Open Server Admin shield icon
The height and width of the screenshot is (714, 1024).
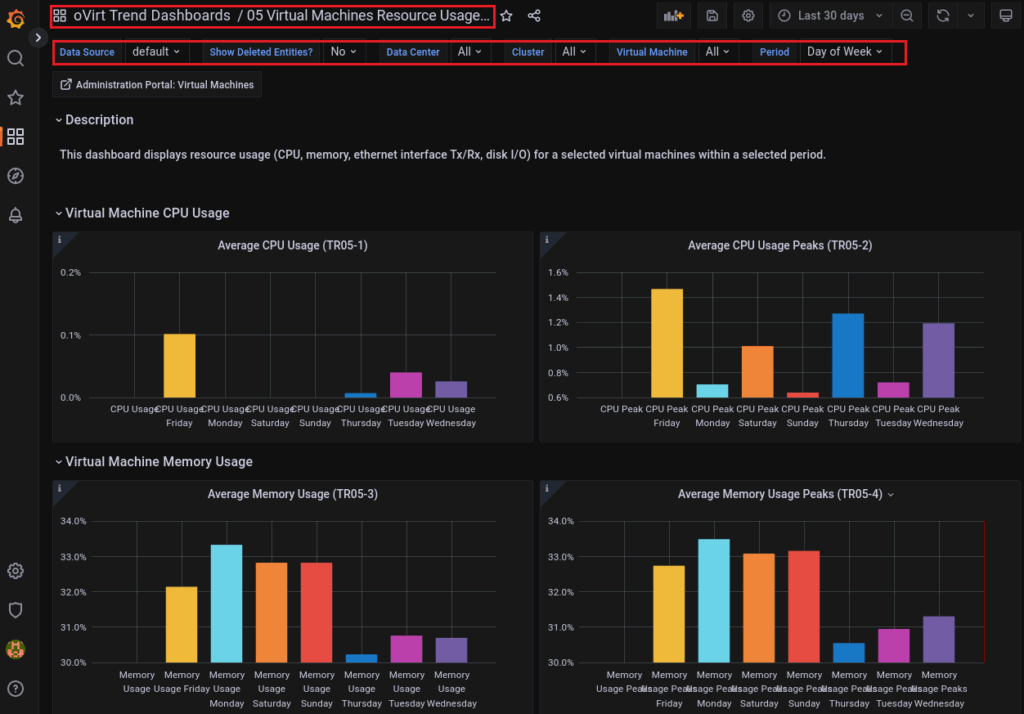[16, 610]
